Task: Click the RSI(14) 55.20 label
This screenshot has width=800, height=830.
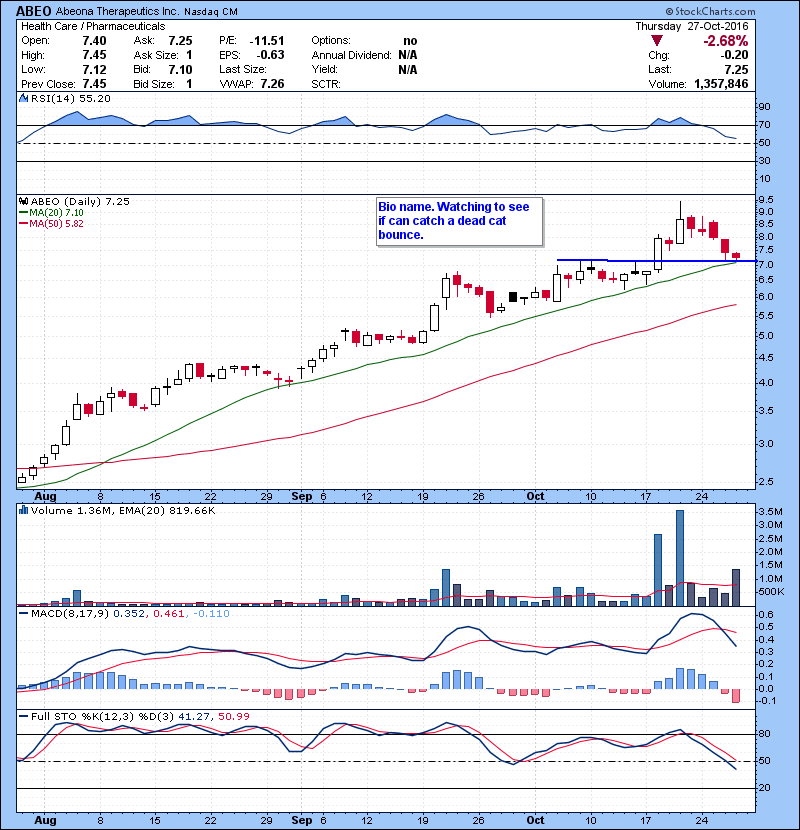Action: [x=70, y=98]
